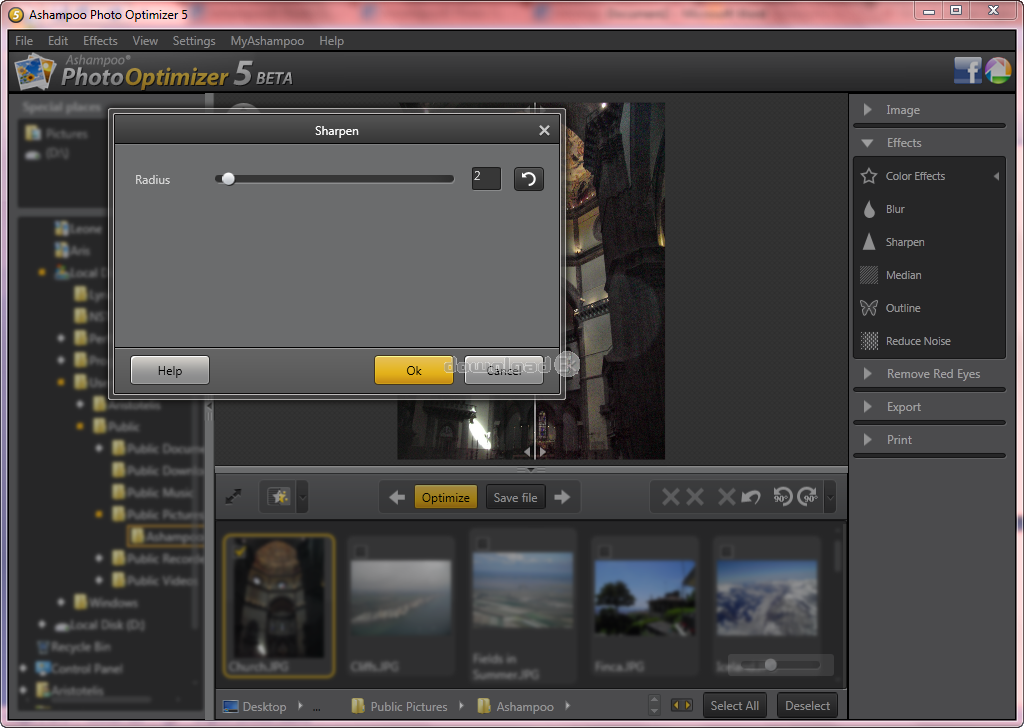Open the MyAshampoo menu
This screenshot has height=728, width=1024.
(x=267, y=40)
